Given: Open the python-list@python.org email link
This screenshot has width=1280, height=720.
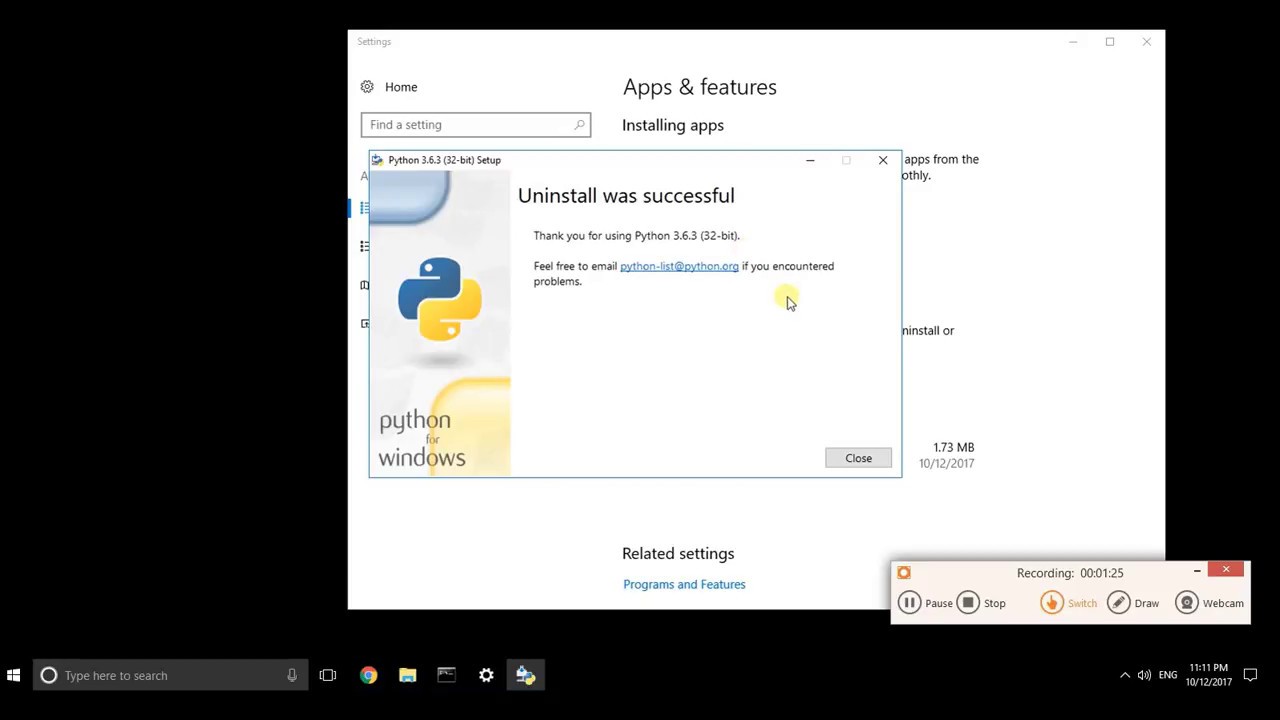Looking at the screenshot, I should [679, 266].
